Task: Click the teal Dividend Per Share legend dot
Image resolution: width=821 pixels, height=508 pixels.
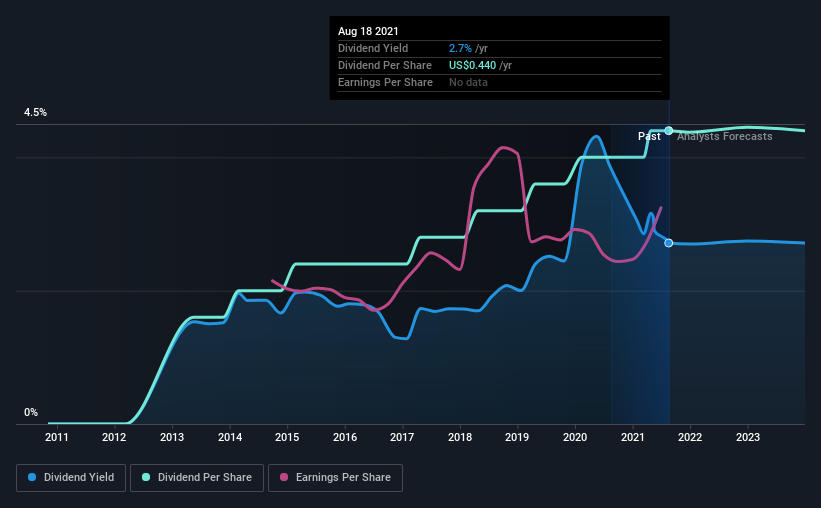Action: coord(146,477)
